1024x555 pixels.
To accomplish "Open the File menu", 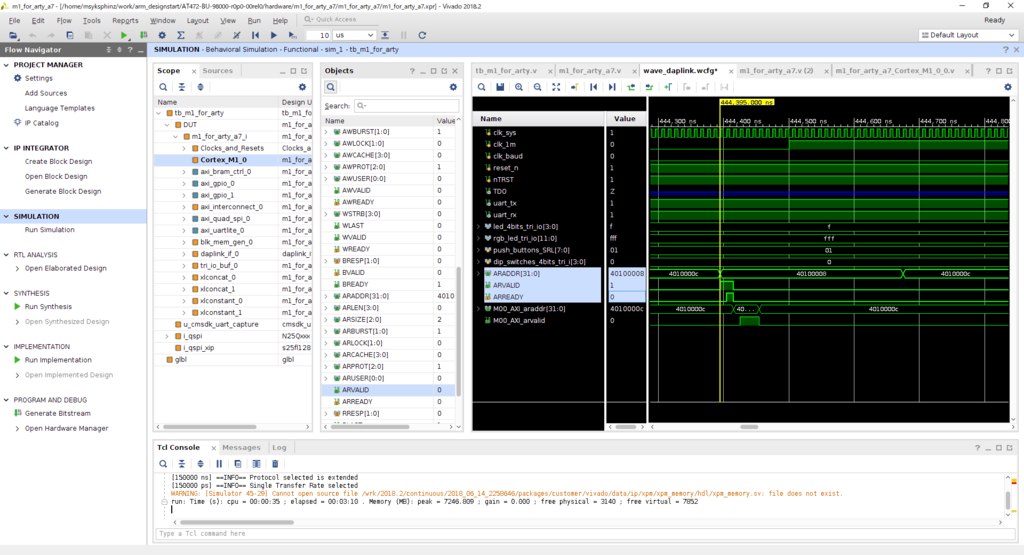I will click(14, 20).
